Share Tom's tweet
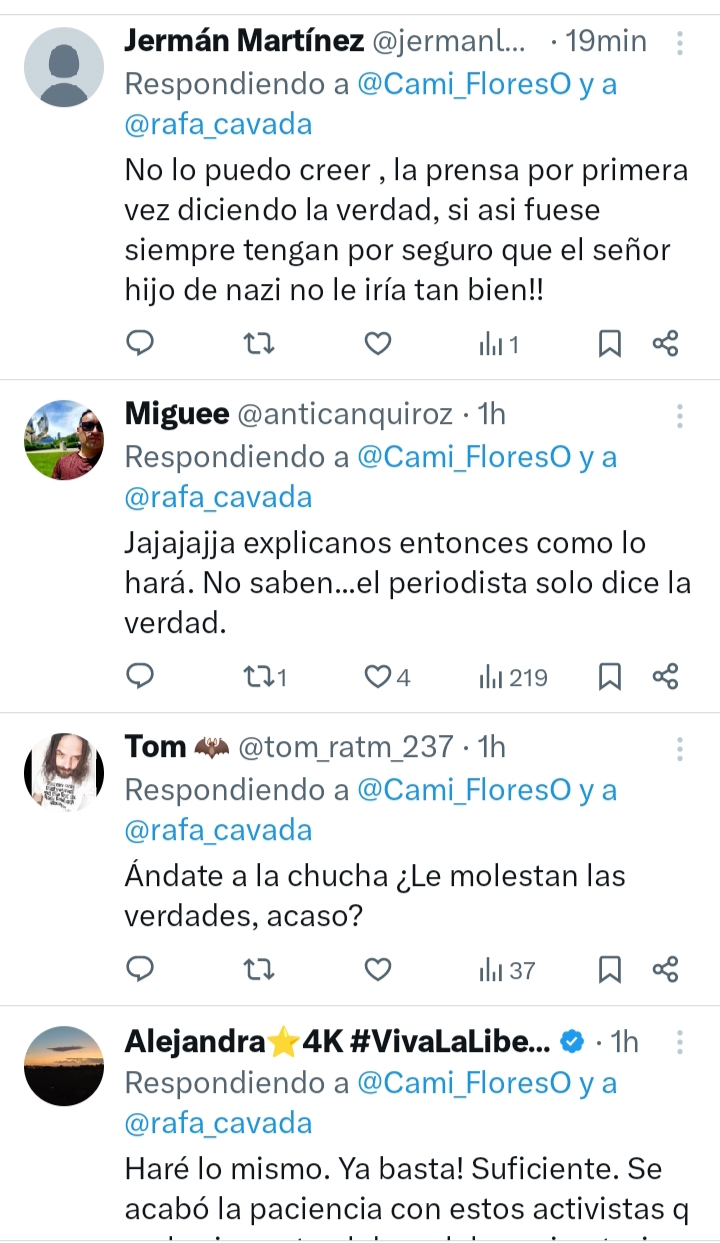 (665, 969)
